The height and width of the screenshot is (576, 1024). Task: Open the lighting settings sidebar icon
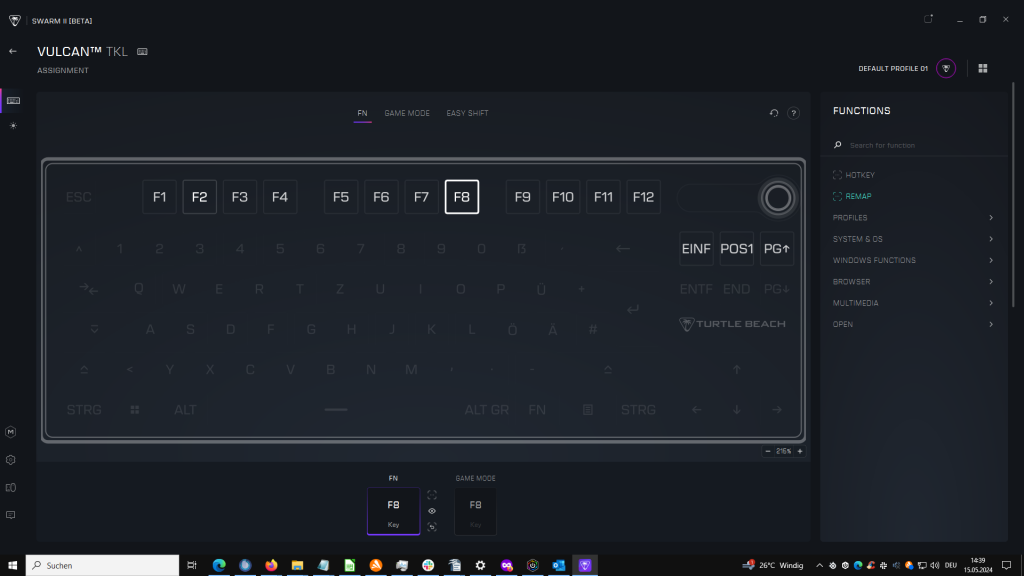13,125
